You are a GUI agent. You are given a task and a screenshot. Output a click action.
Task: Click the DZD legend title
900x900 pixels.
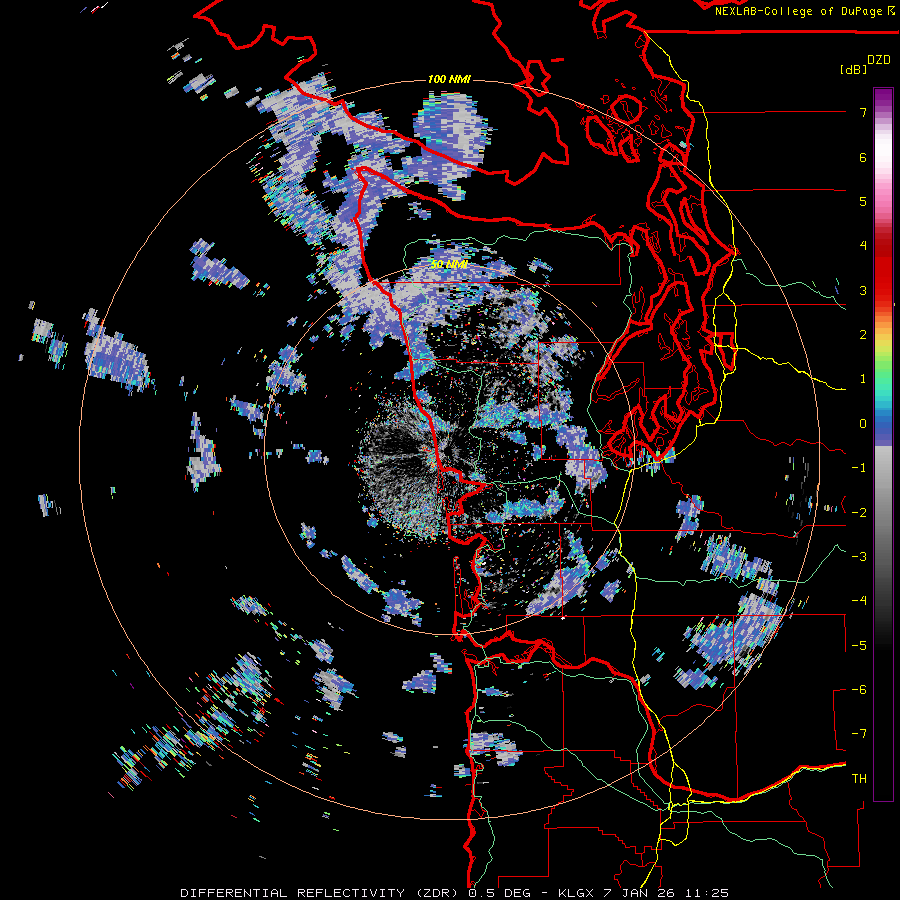tap(879, 60)
